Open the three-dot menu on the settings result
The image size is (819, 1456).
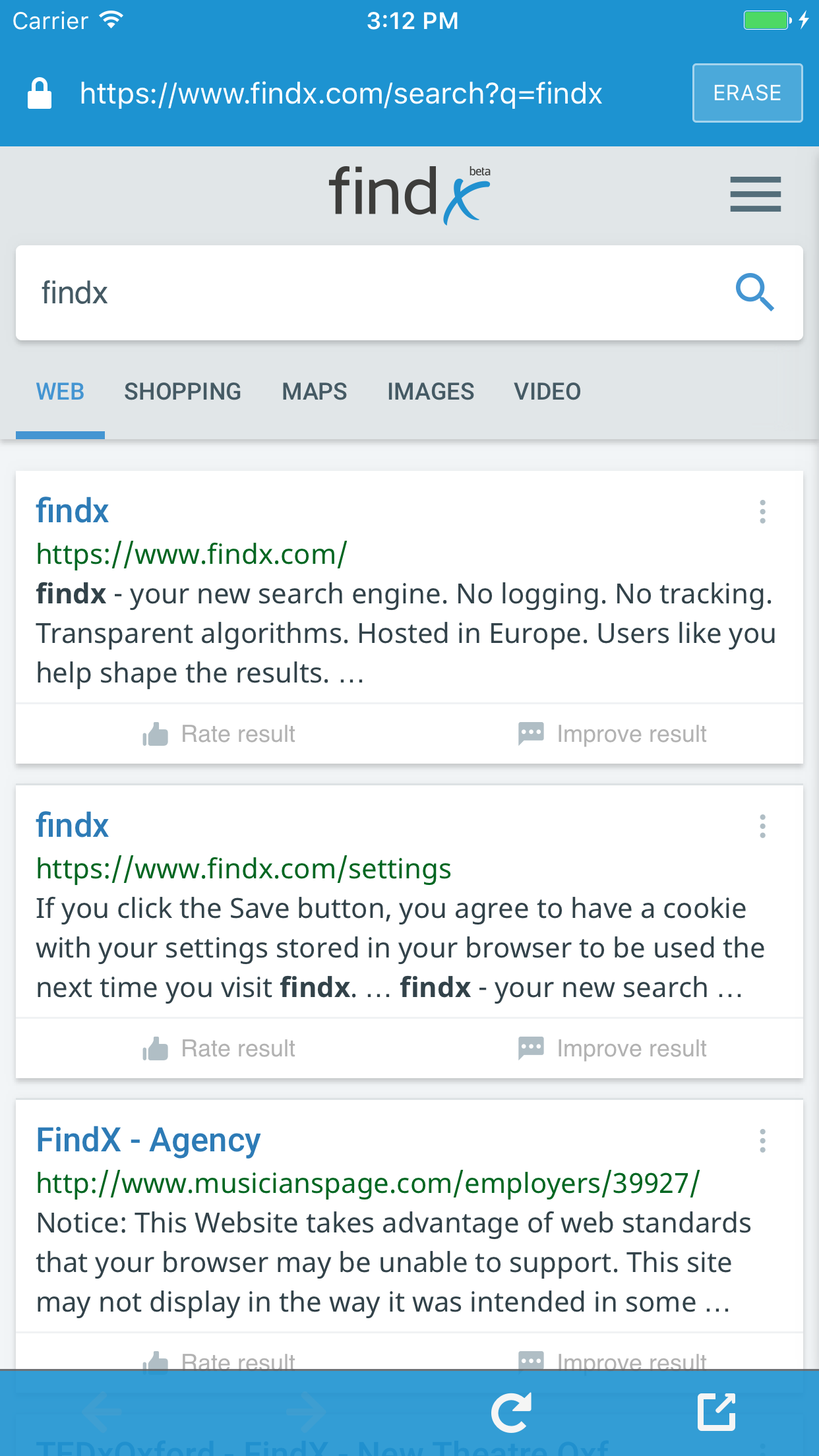[x=762, y=826]
